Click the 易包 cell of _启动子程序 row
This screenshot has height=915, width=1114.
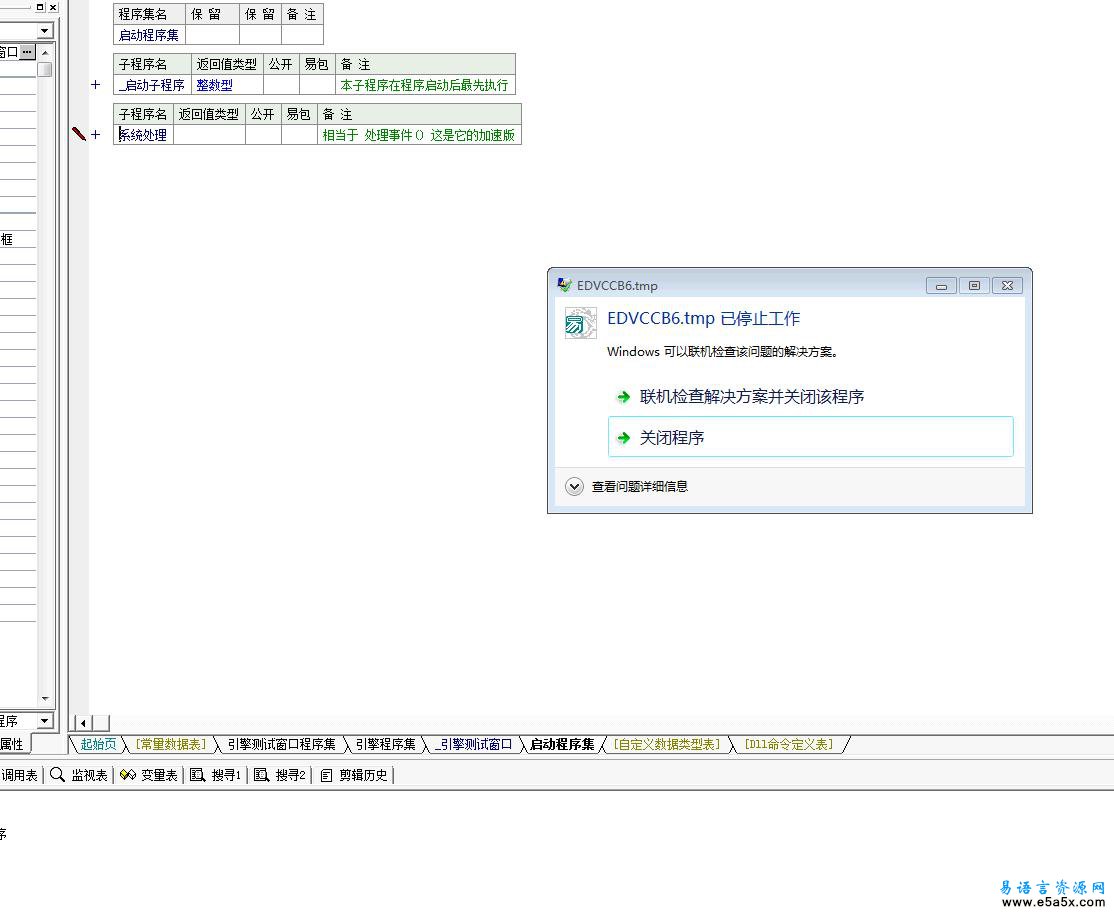tap(318, 85)
